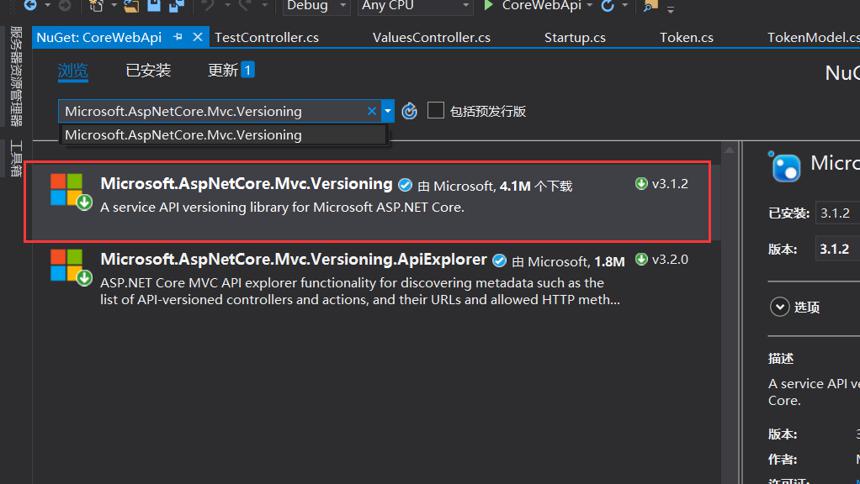Viewport: 860px width, 484px height.
Task: Clear the search text with the X icon
Action: (x=371, y=111)
